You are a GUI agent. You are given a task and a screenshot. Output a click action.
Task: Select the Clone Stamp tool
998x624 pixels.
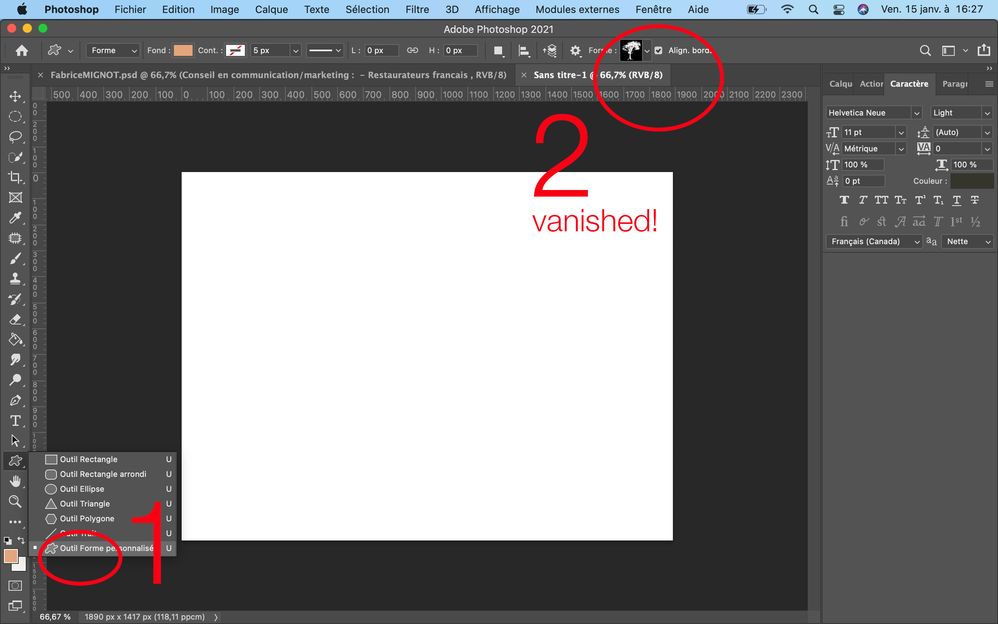[x=15, y=279]
